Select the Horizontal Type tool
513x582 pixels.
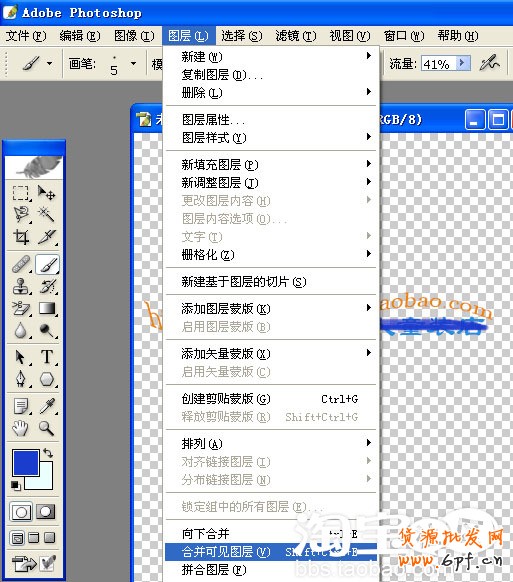[x=47, y=357]
